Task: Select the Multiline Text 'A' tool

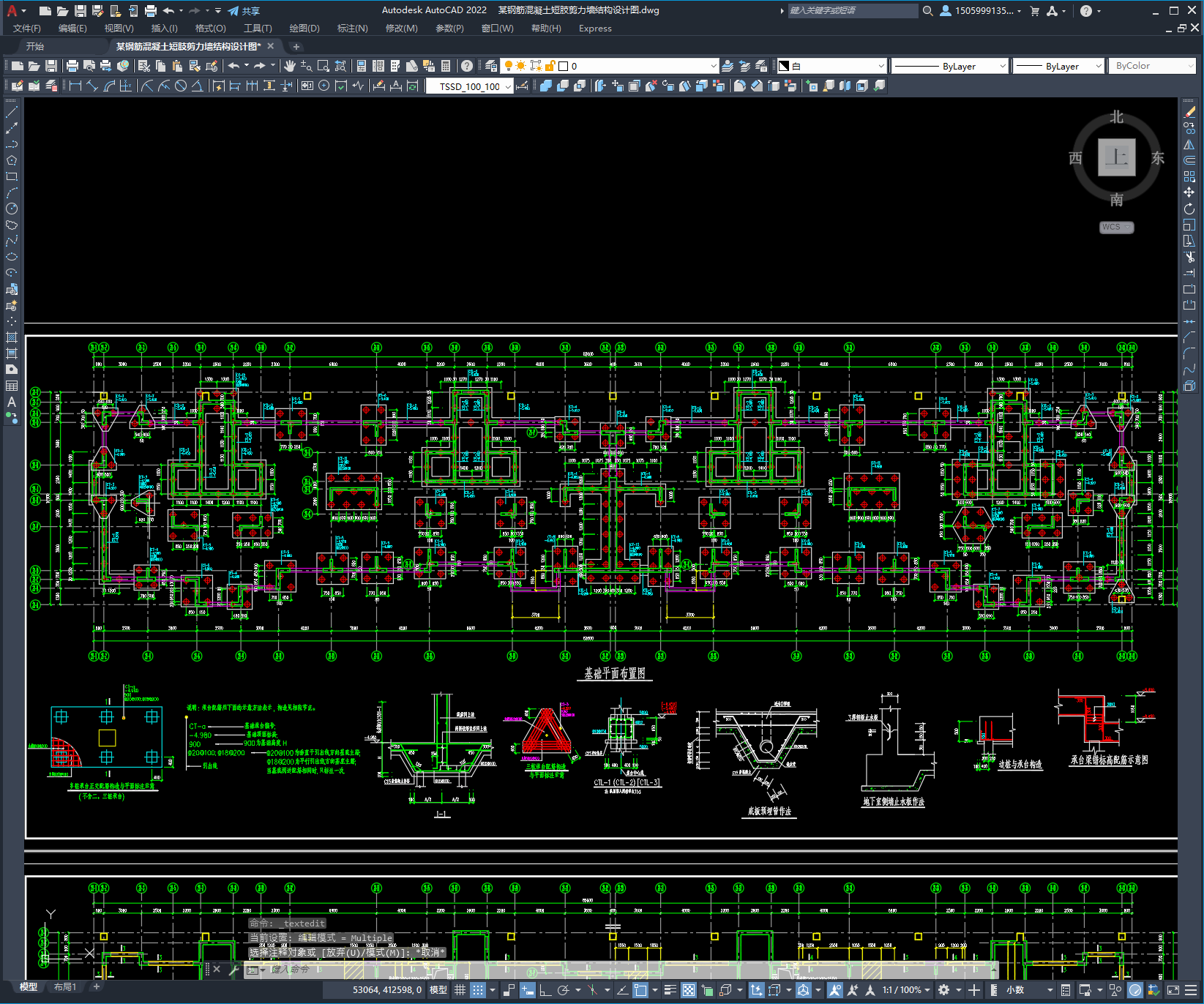Action: pyautogui.click(x=12, y=402)
